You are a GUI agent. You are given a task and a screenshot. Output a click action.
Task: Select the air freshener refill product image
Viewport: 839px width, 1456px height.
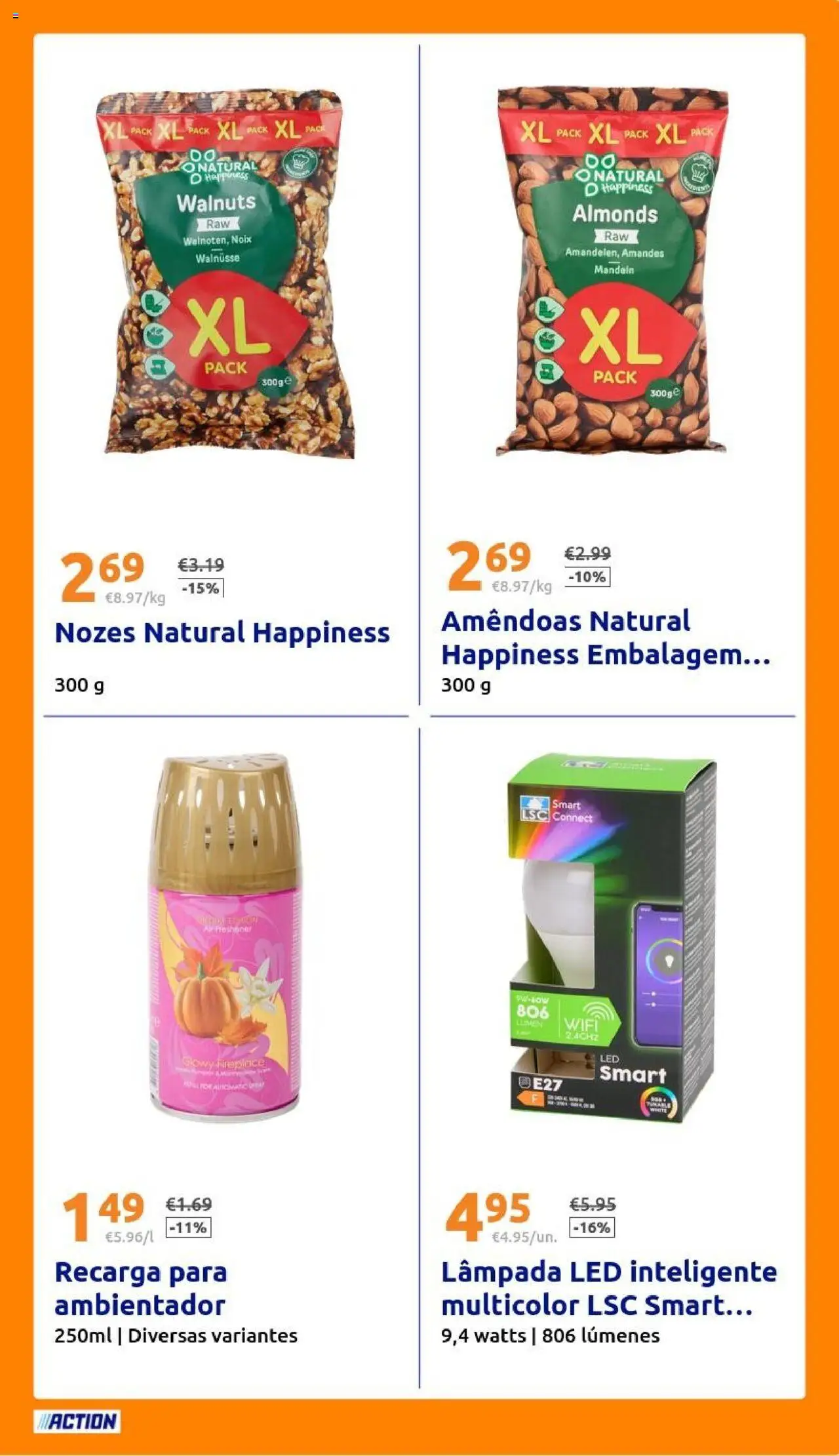(x=226, y=939)
